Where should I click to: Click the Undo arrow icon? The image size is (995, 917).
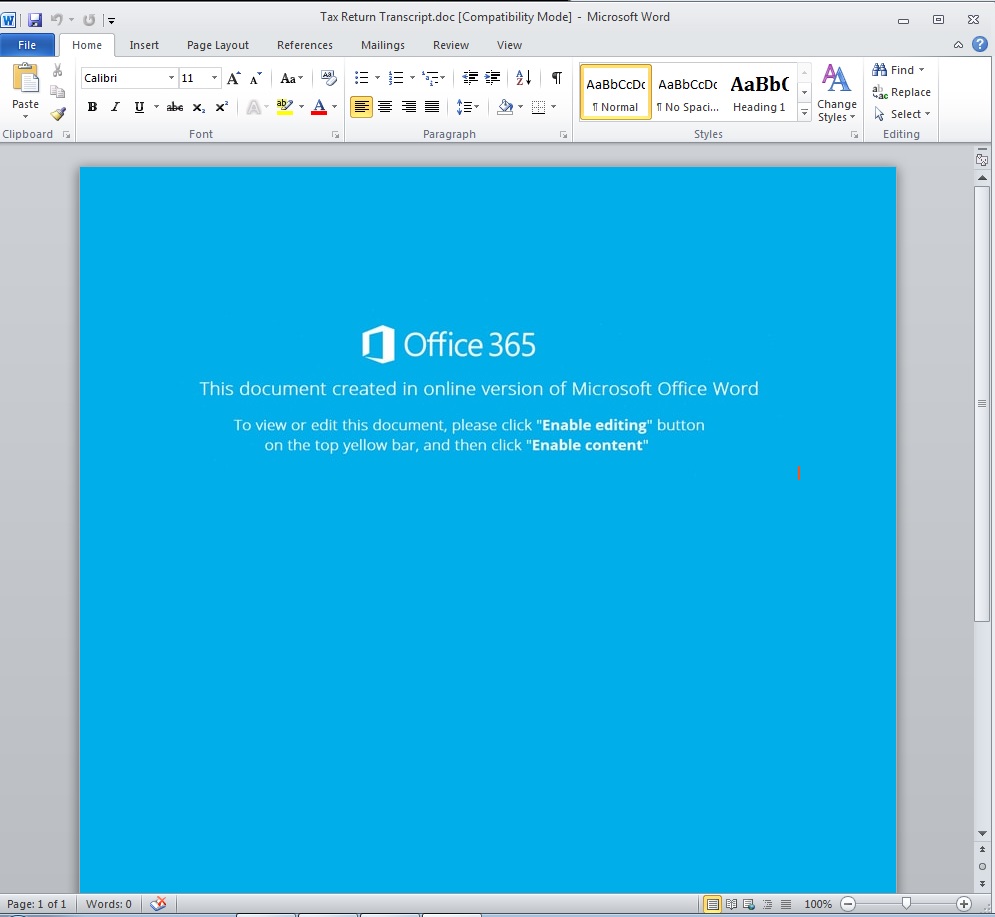pyautogui.click(x=56, y=20)
